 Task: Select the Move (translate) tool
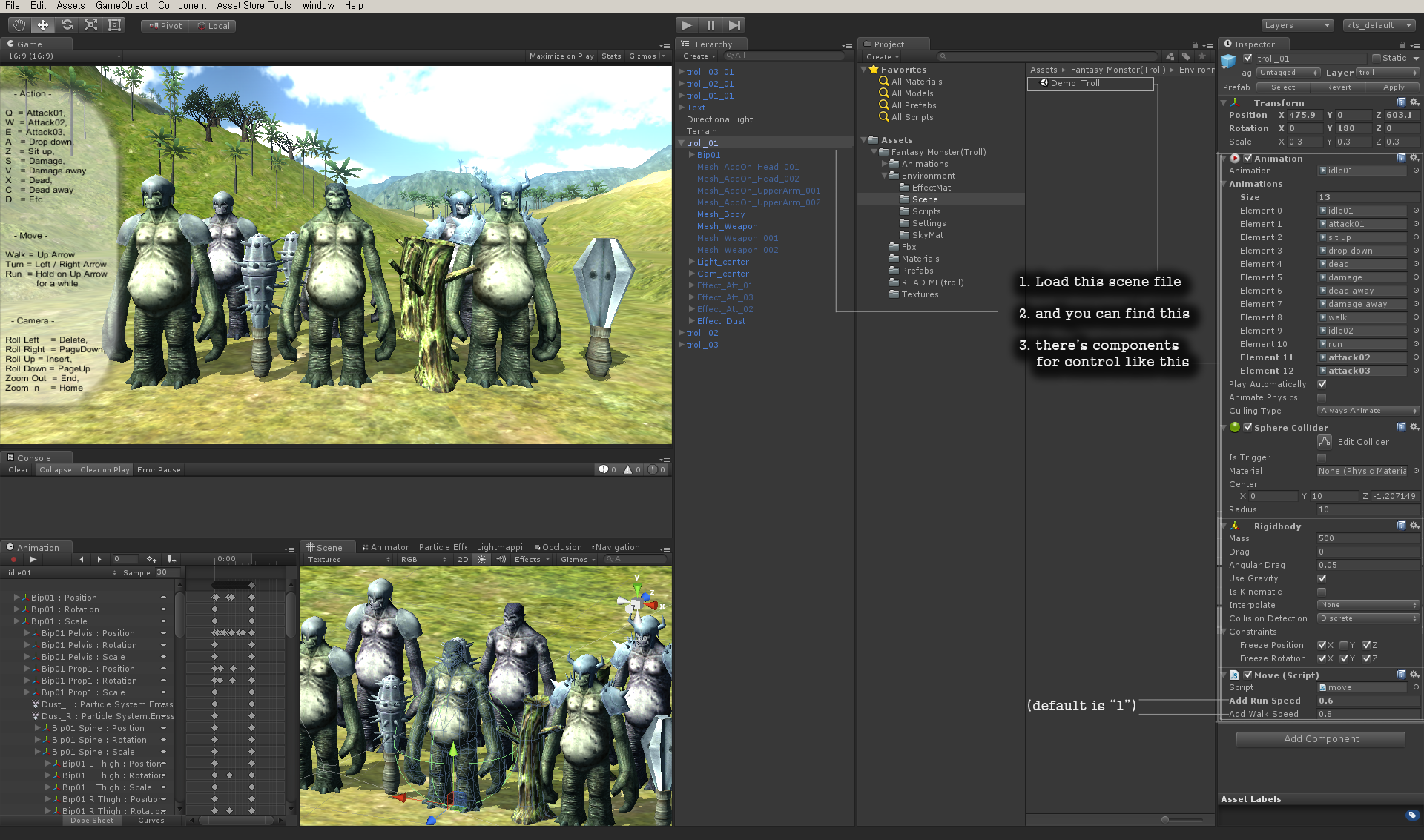click(x=43, y=25)
